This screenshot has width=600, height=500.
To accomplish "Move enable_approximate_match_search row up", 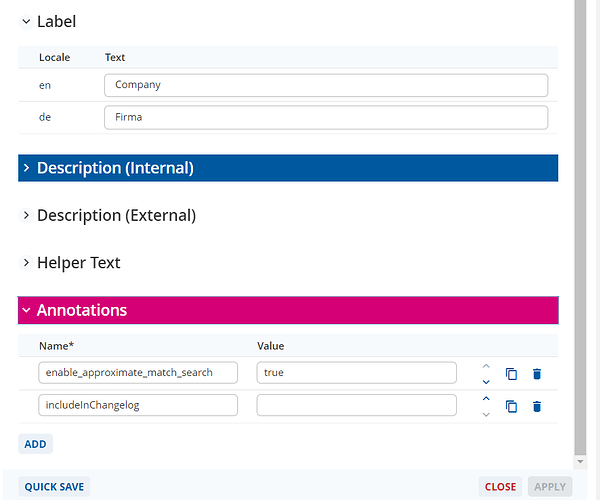I will point(486,366).
